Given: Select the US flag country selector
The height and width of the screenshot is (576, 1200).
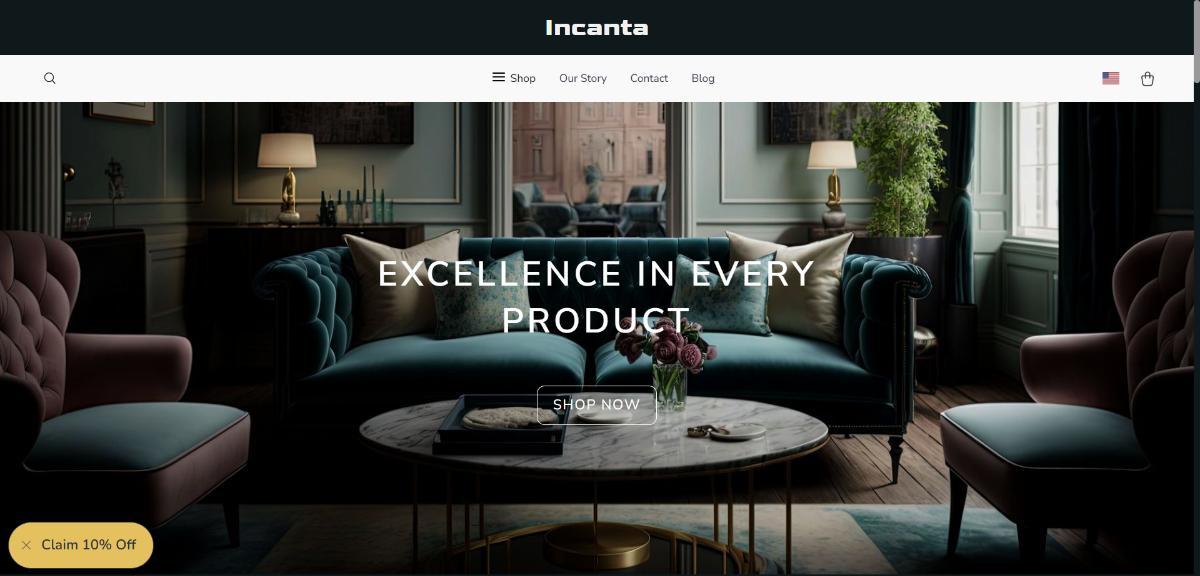Looking at the screenshot, I should 1110,78.
